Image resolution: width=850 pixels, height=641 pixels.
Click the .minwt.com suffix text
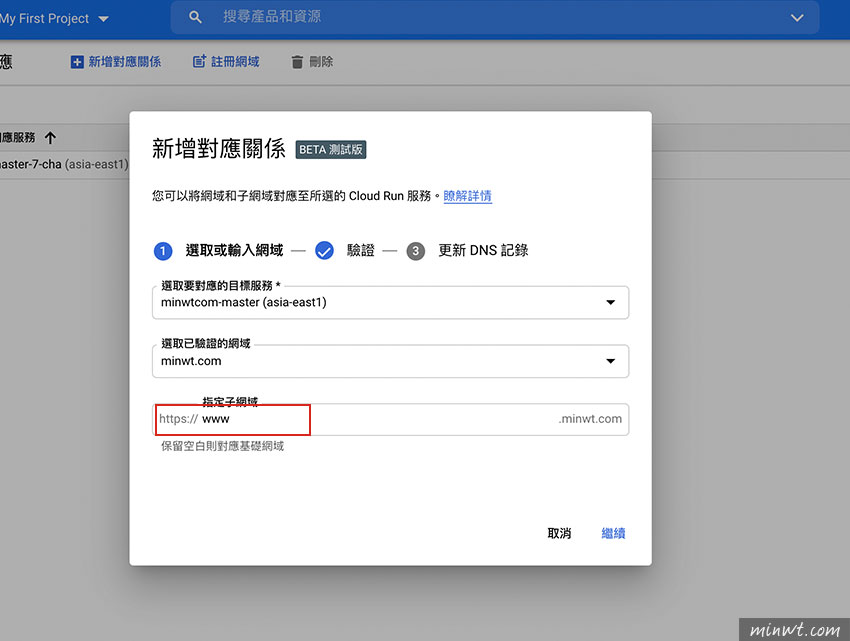point(590,419)
